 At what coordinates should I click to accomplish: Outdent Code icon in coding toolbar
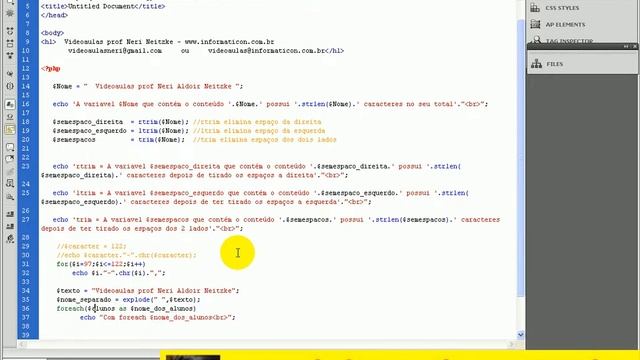[x=10, y=227]
